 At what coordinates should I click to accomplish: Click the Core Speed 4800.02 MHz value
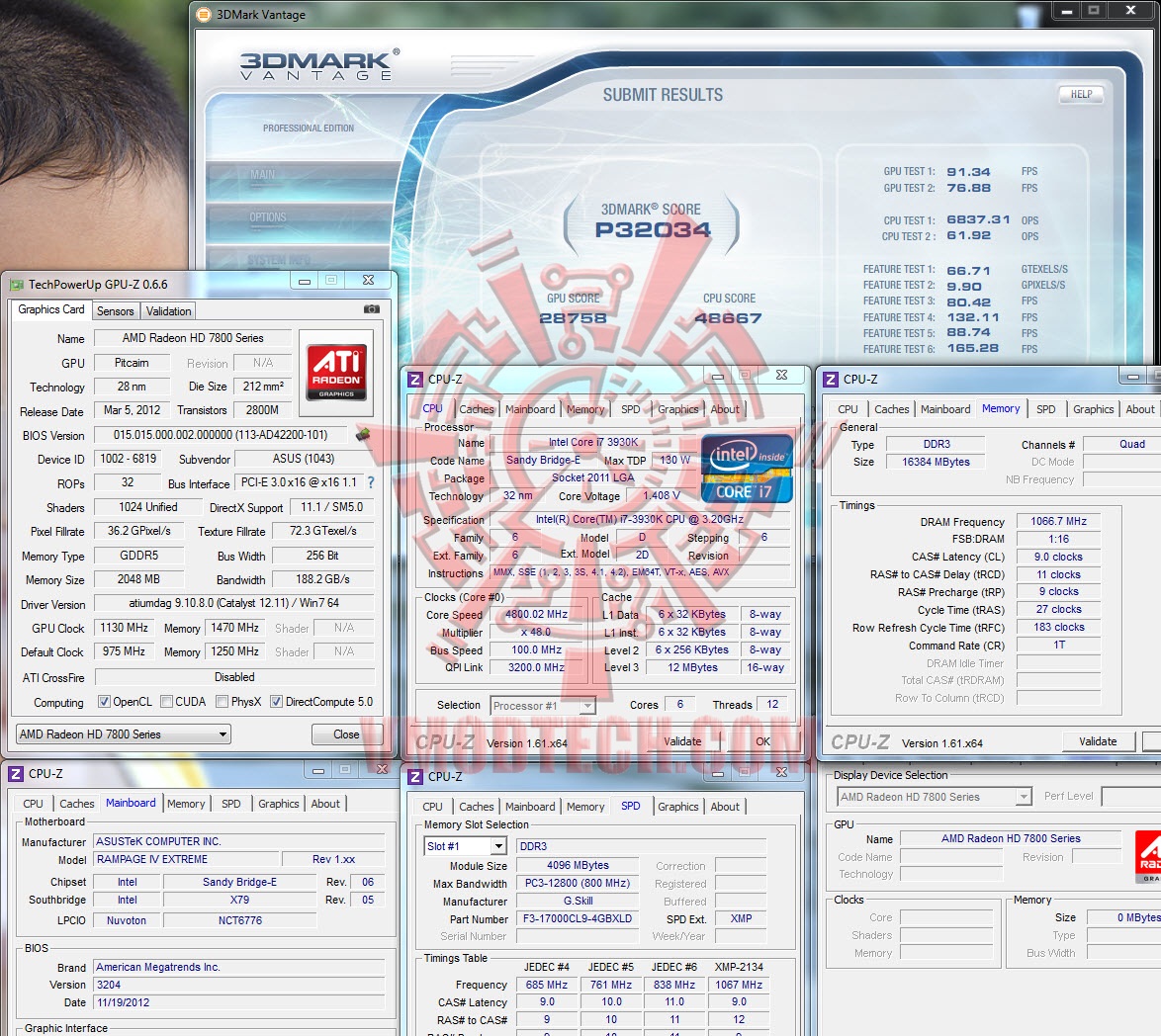[536, 614]
